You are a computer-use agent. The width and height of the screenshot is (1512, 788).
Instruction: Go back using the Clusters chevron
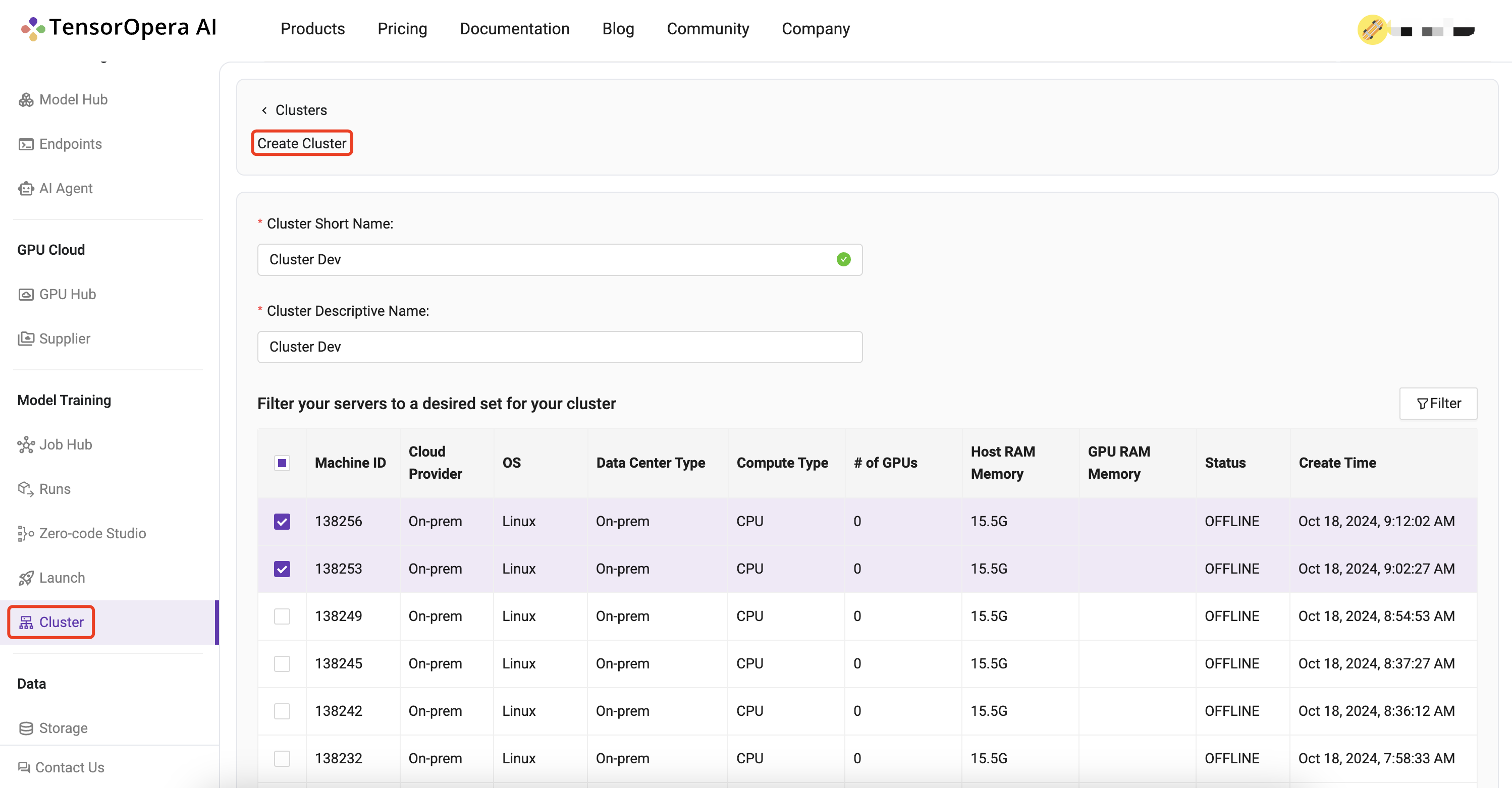click(x=264, y=110)
